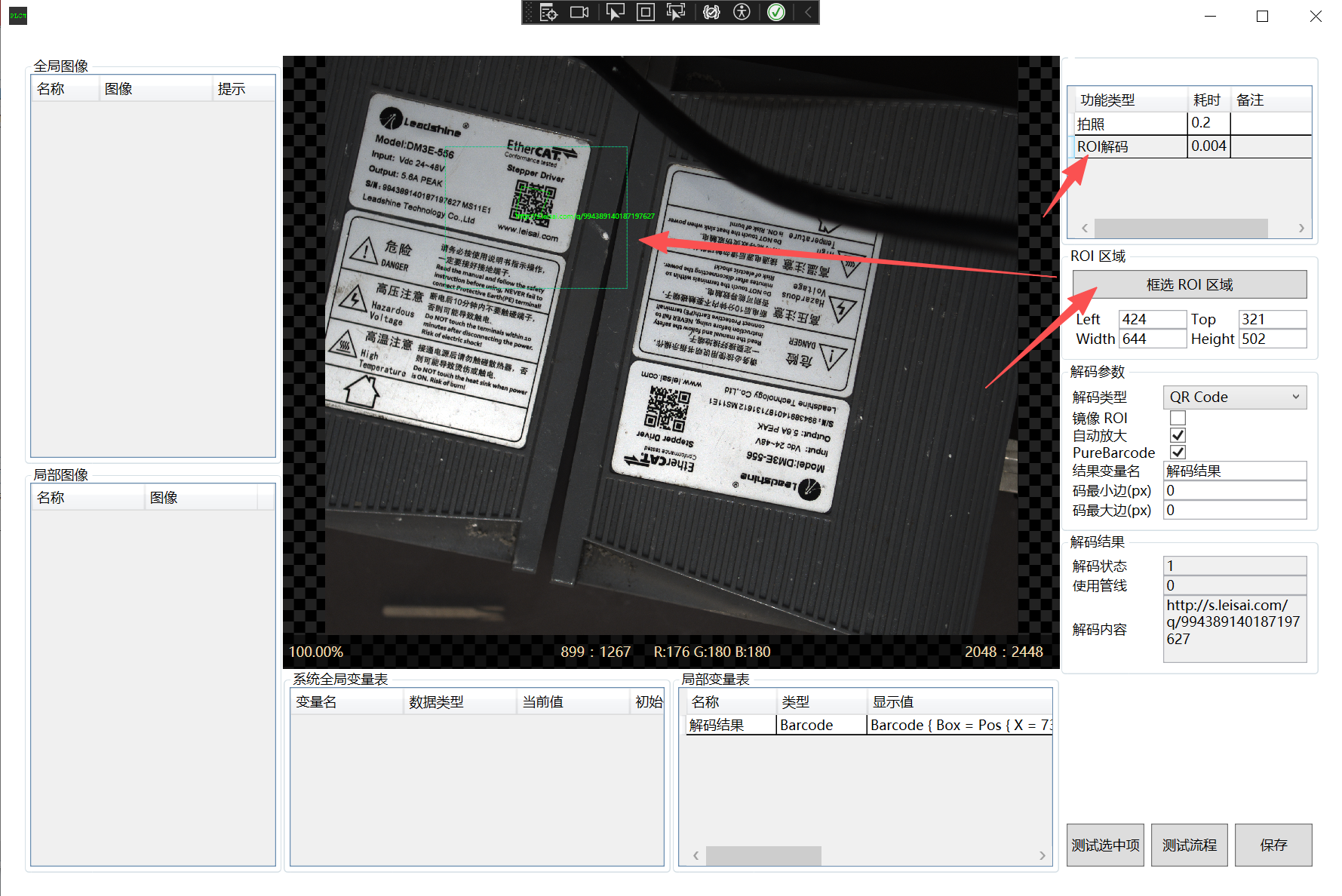Open the binding failures braces icon
This screenshot has height=896, width=1342.
click(711, 12)
